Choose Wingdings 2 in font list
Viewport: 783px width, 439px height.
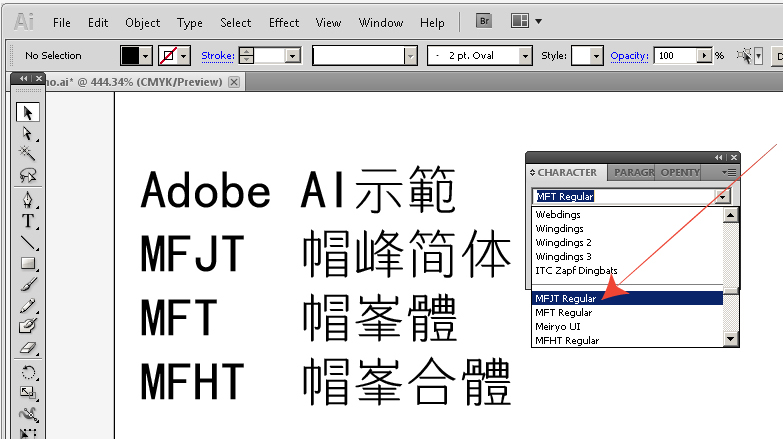(627, 243)
